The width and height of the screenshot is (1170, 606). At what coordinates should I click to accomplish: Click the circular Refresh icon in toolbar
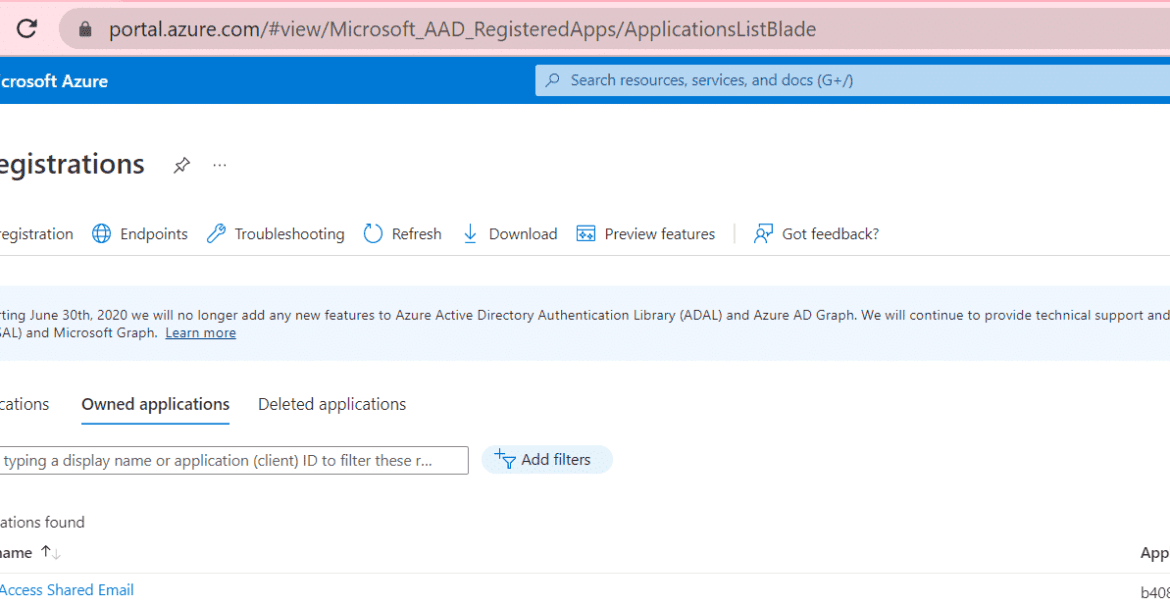(x=373, y=234)
